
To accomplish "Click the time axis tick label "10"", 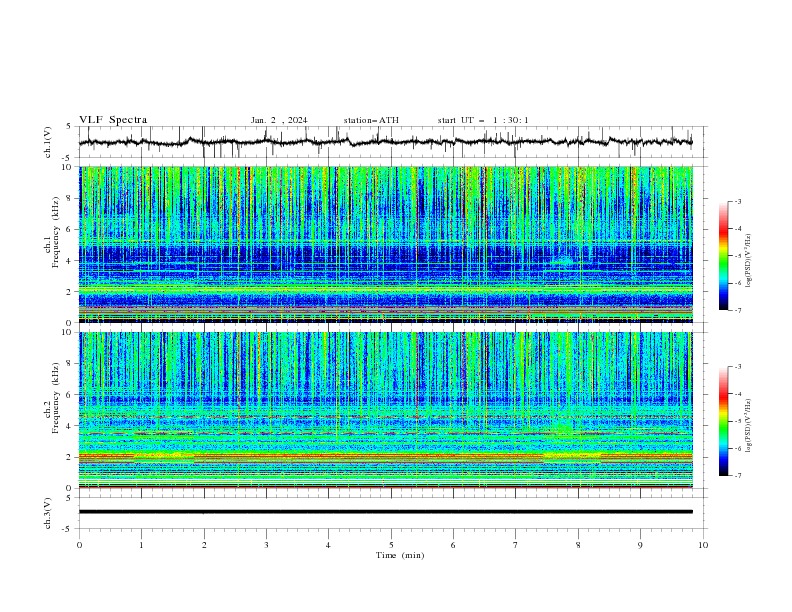I will click(703, 545).
